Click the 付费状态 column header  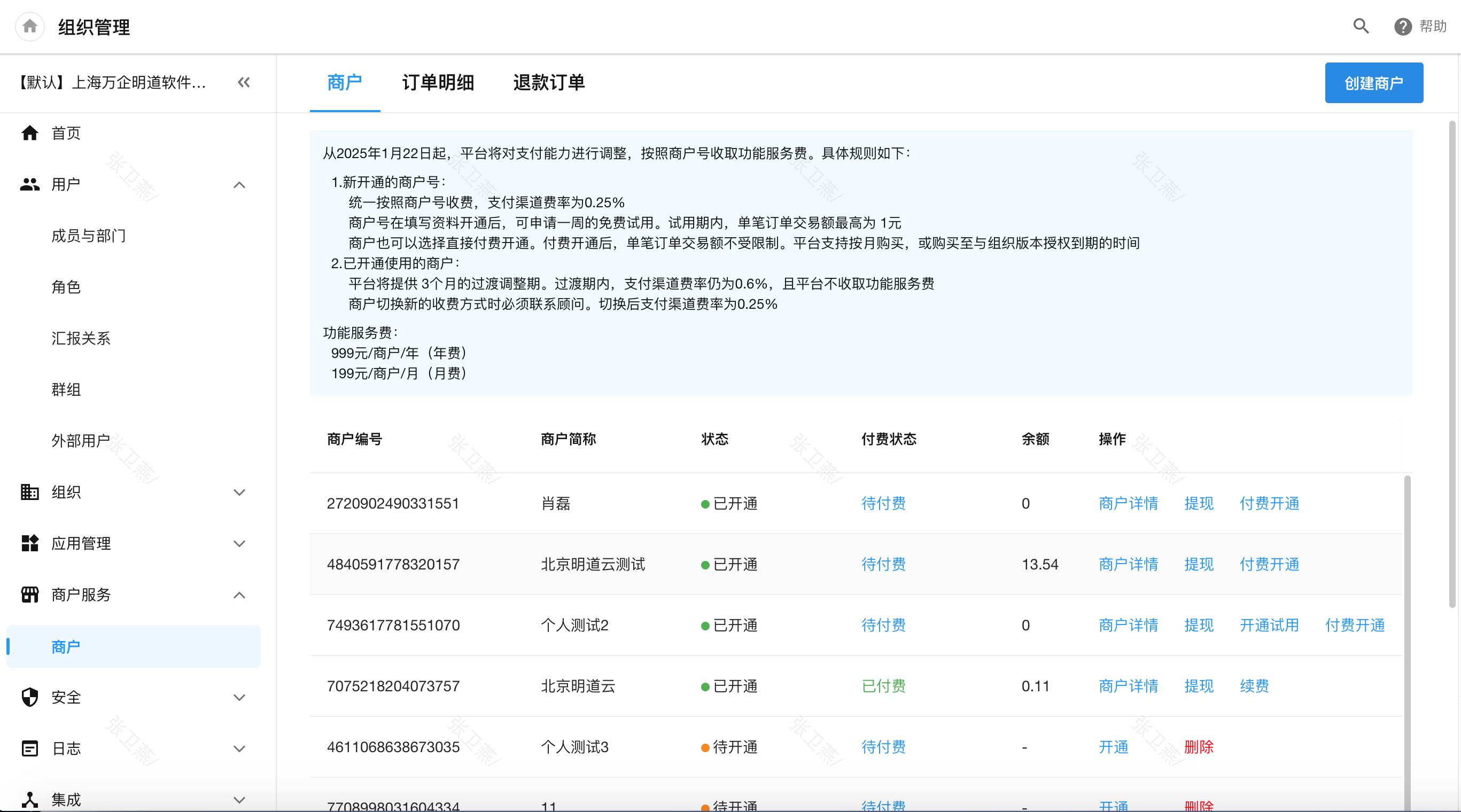(x=888, y=439)
